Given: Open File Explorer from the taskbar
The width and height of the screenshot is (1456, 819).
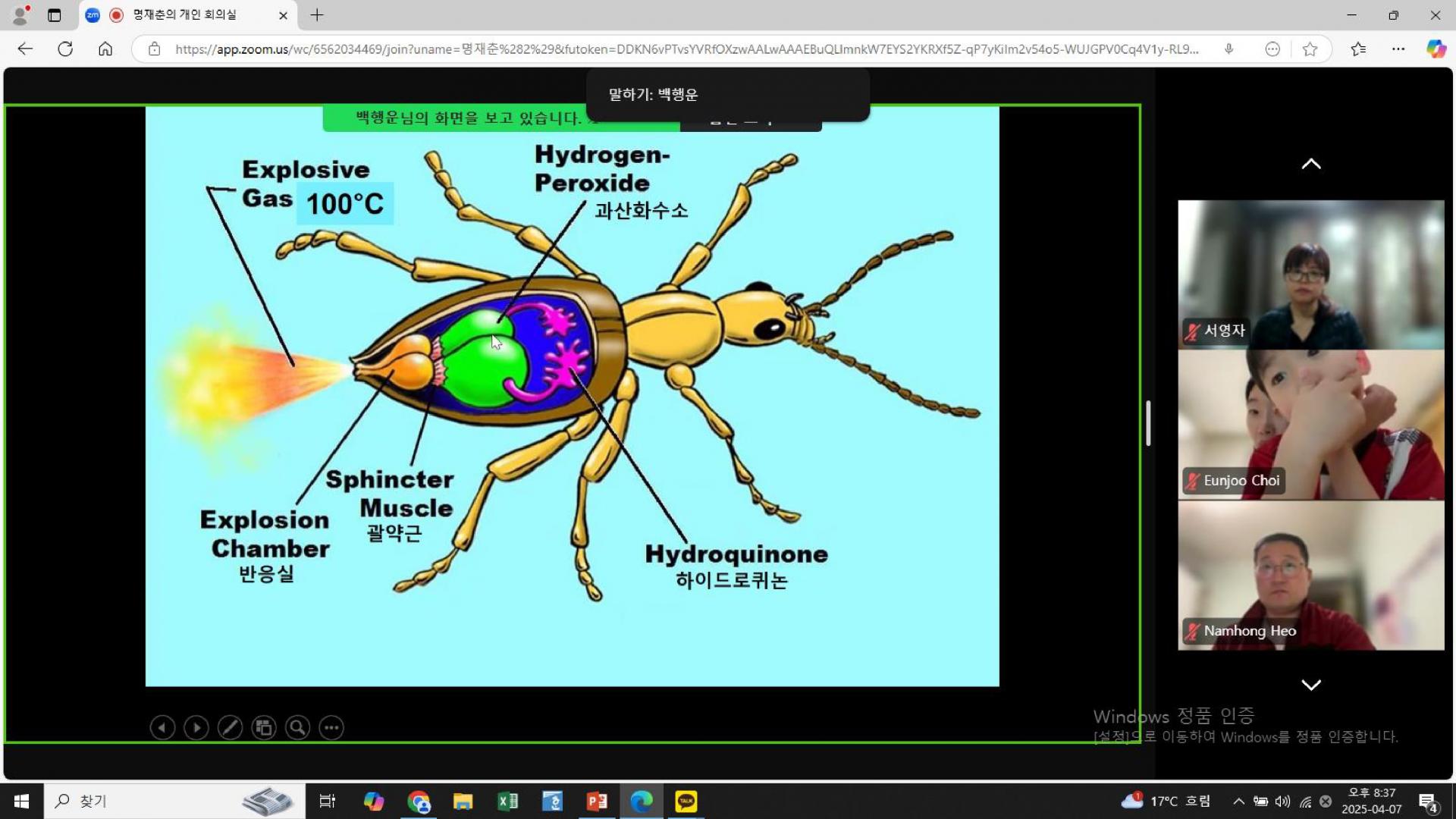Looking at the screenshot, I should click(463, 801).
